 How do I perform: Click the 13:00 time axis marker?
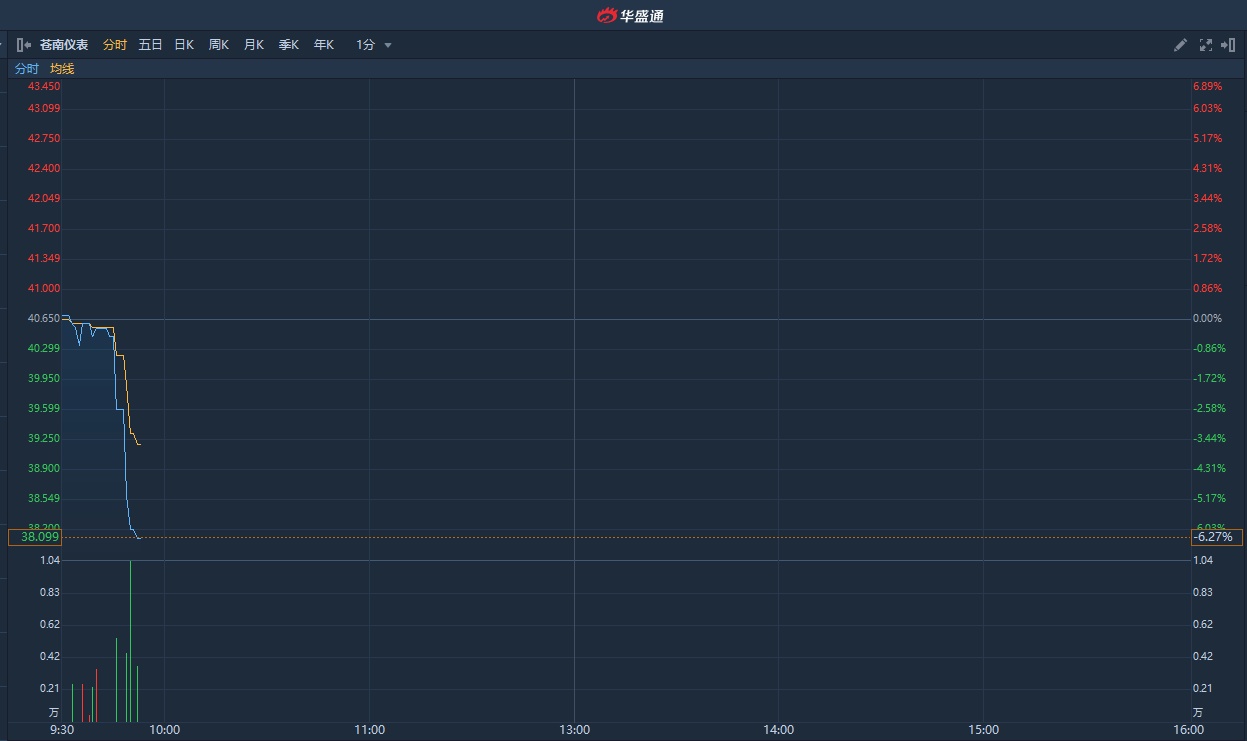(574, 730)
